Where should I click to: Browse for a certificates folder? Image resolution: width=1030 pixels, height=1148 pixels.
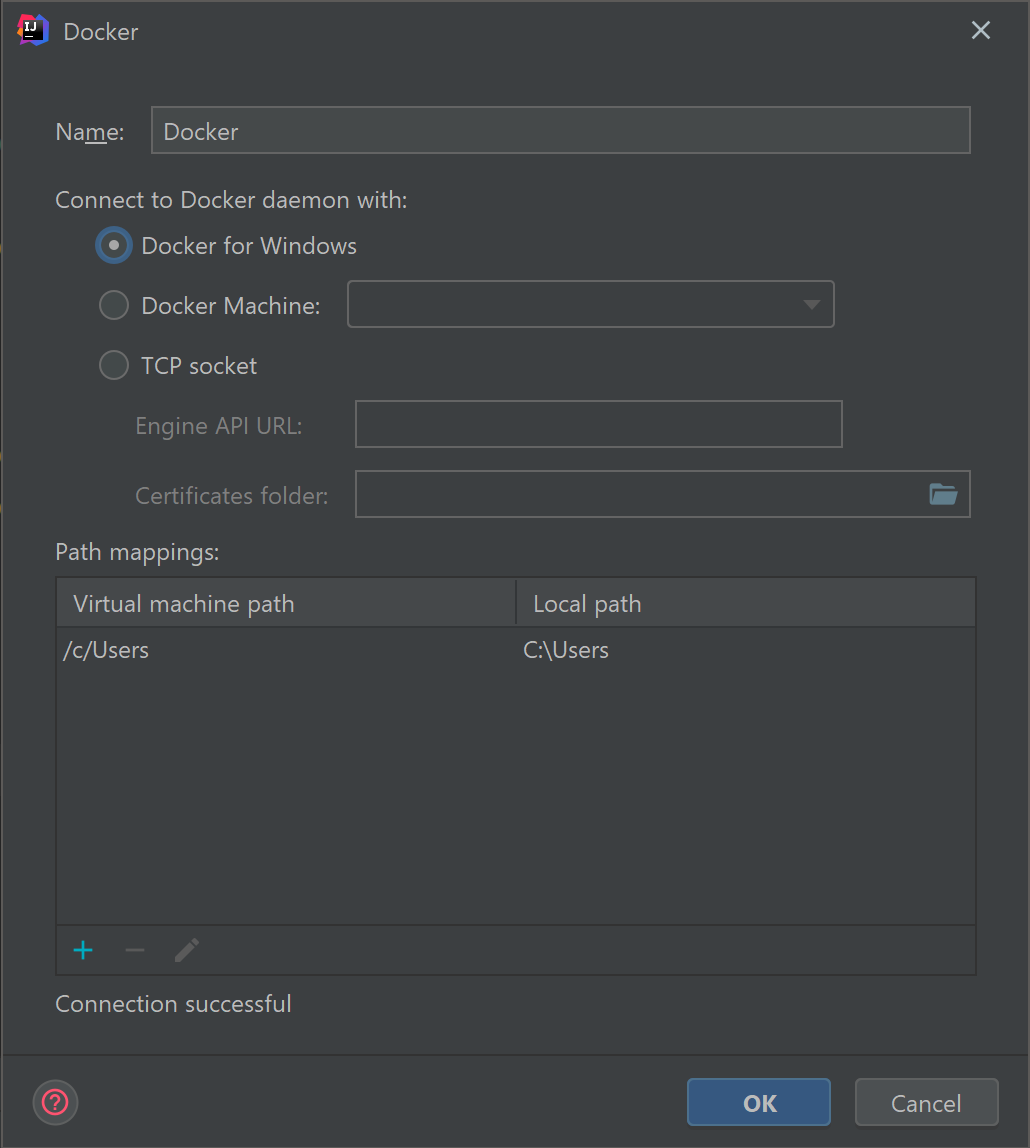click(944, 493)
